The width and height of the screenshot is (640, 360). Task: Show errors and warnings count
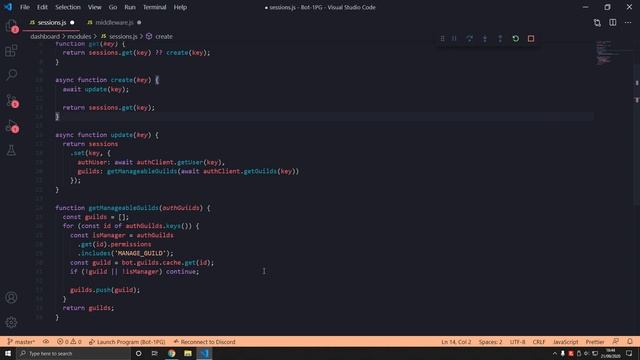69,342
